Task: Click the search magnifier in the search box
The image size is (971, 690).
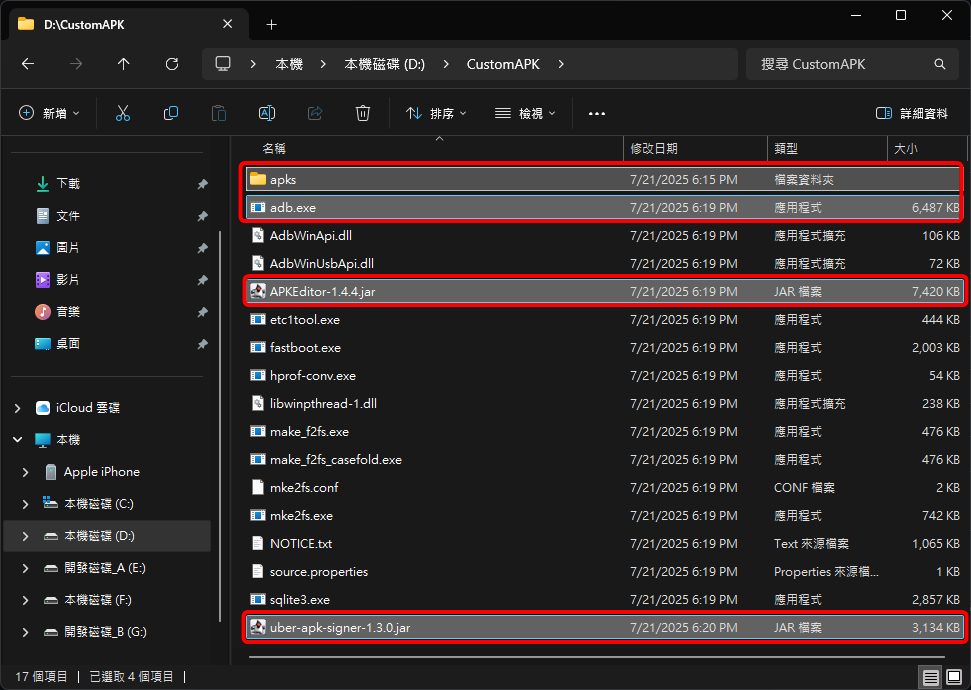Action: point(938,63)
